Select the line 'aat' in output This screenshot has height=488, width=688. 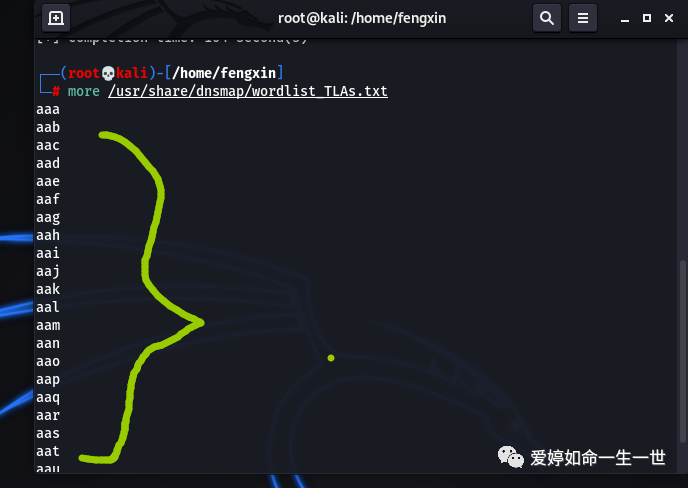[x=48, y=451]
